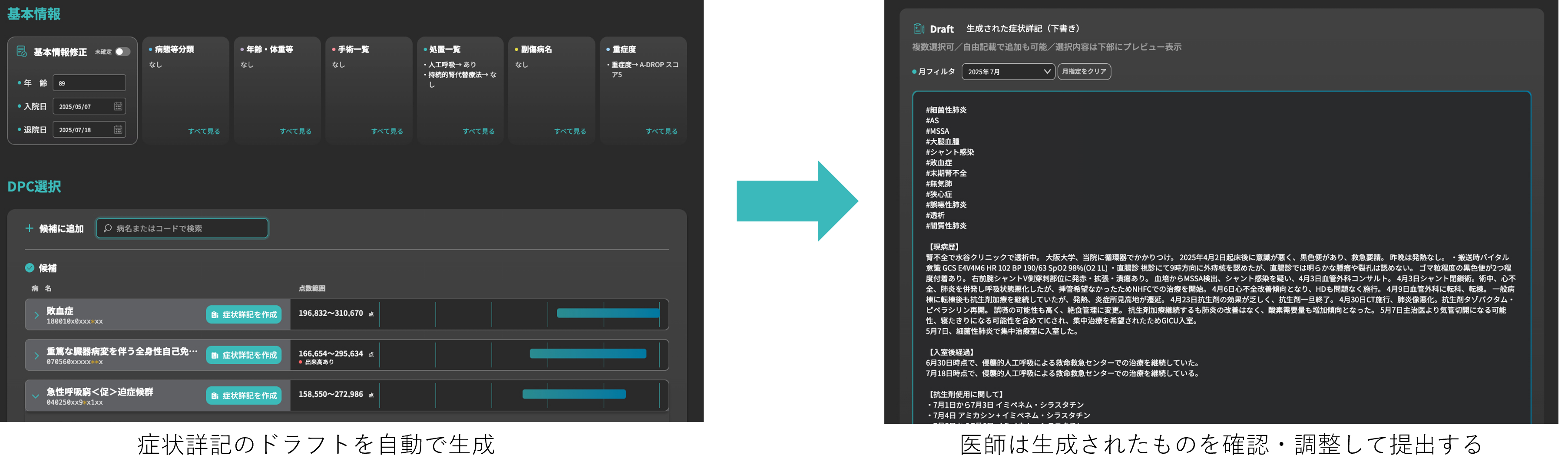
Task: Expand the 敗血症 candidate row
Action: tap(36, 315)
